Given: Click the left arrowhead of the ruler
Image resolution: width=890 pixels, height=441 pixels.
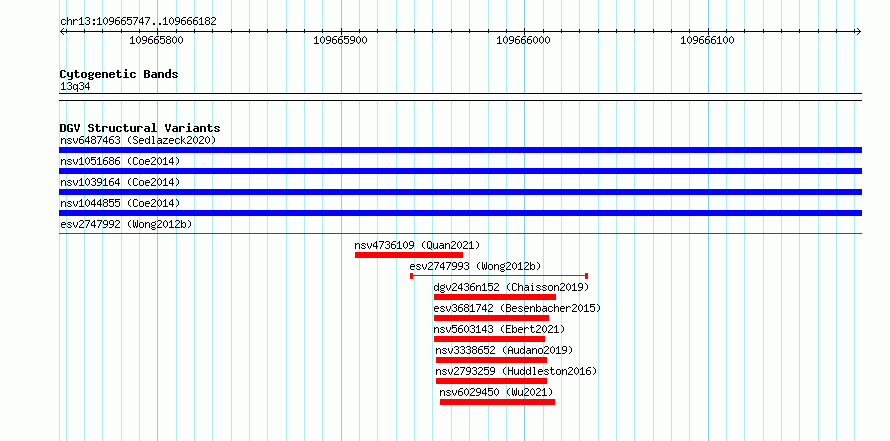Looking at the screenshot, I should tap(62, 31).
